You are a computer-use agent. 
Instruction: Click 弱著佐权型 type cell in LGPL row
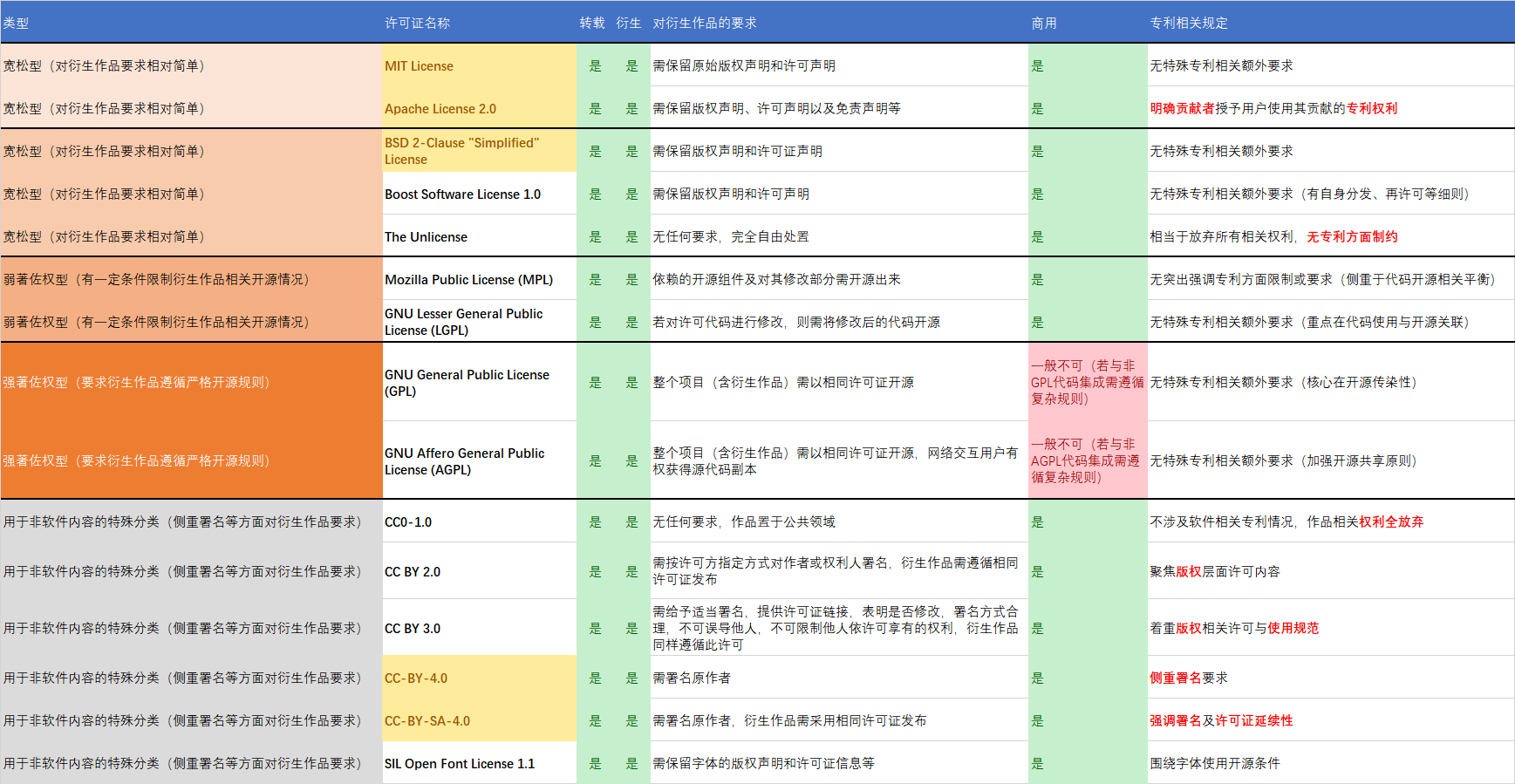[191, 322]
